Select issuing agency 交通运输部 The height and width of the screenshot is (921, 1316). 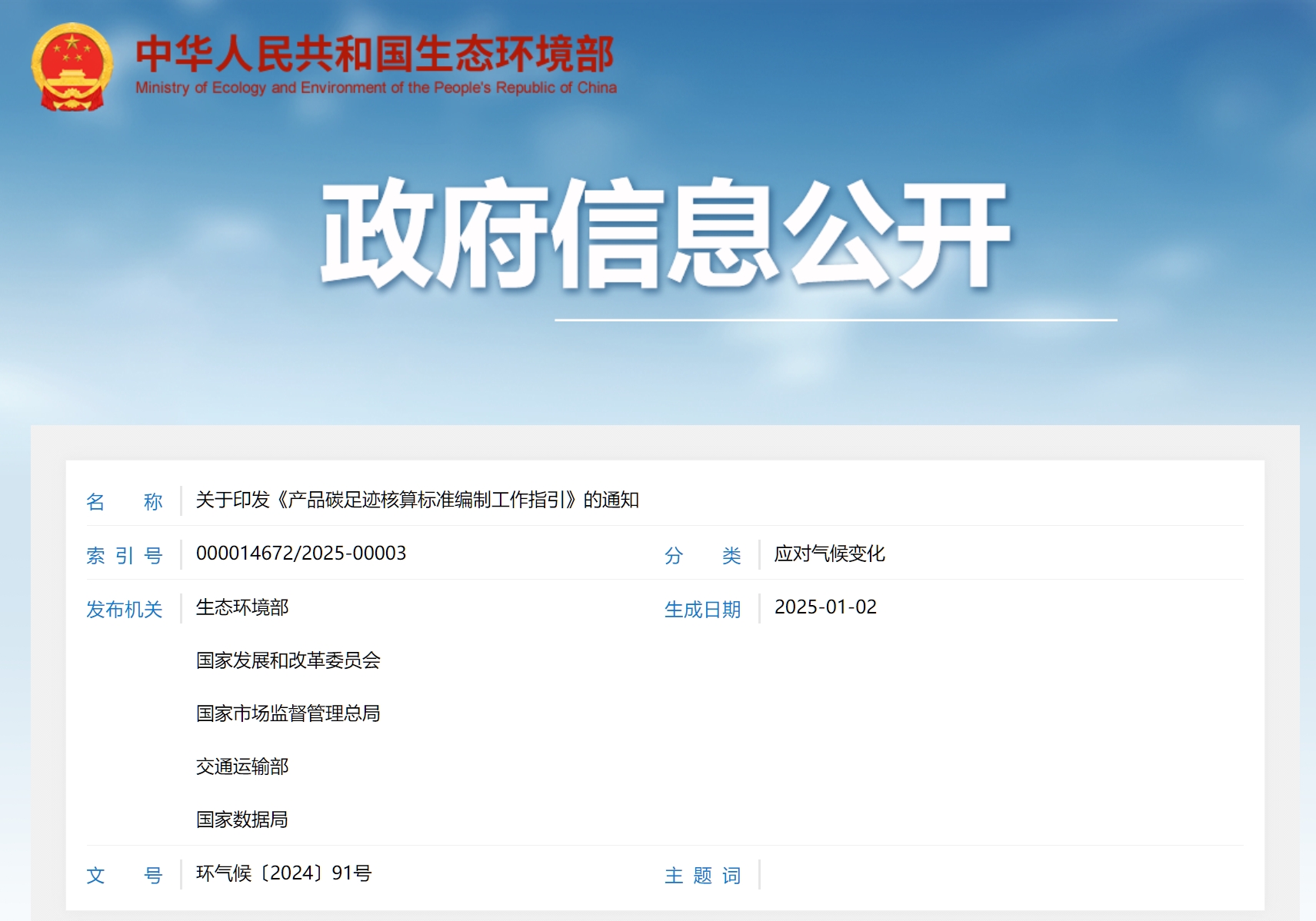tap(242, 766)
